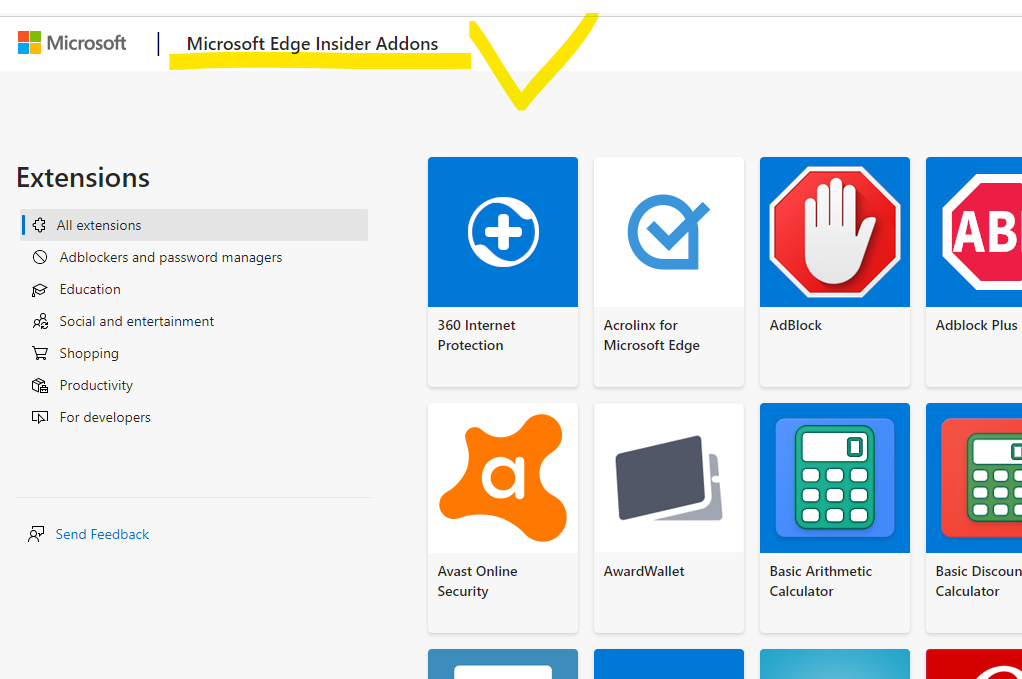Open the 360 Internet Protection icon tile
The image size is (1022, 679).
(x=503, y=232)
